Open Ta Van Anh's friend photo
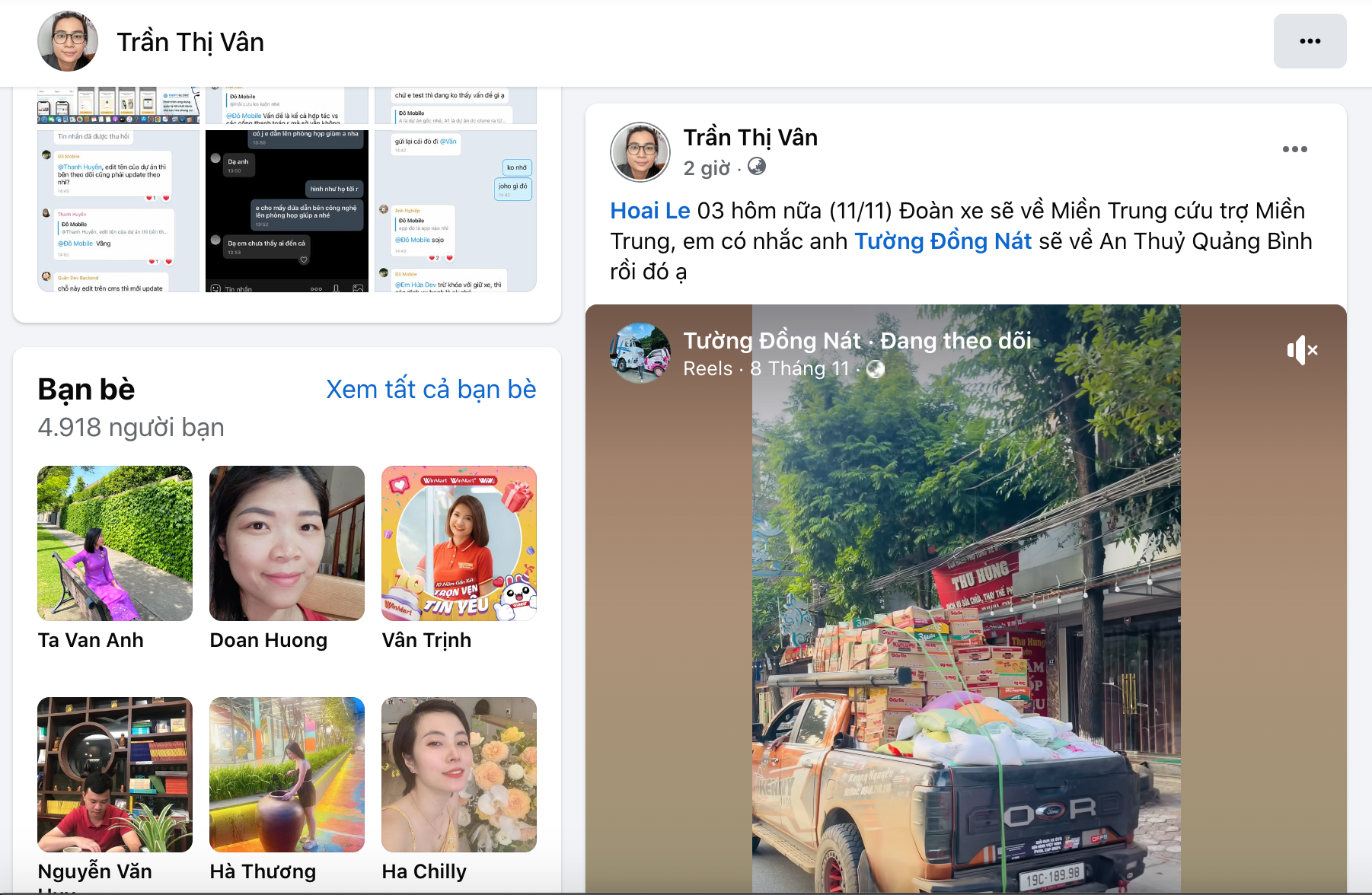The width and height of the screenshot is (1372, 895). [x=115, y=543]
